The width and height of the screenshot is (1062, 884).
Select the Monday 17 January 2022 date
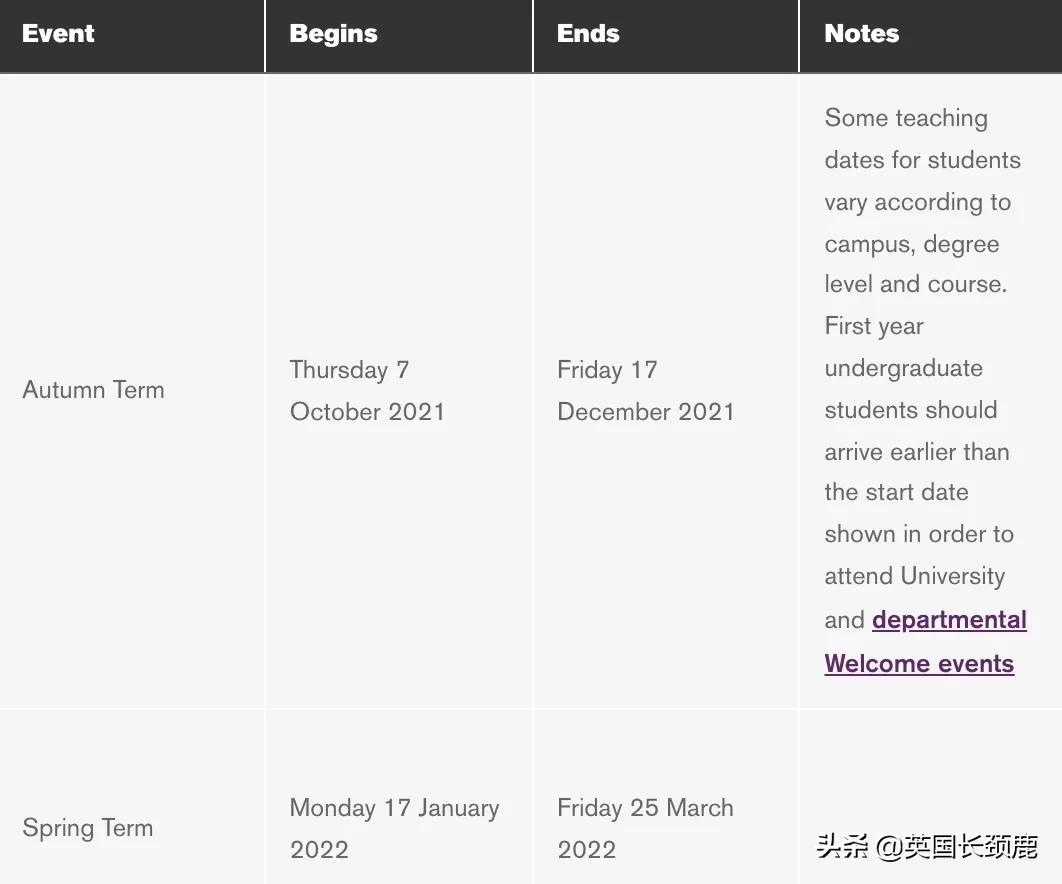(394, 828)
